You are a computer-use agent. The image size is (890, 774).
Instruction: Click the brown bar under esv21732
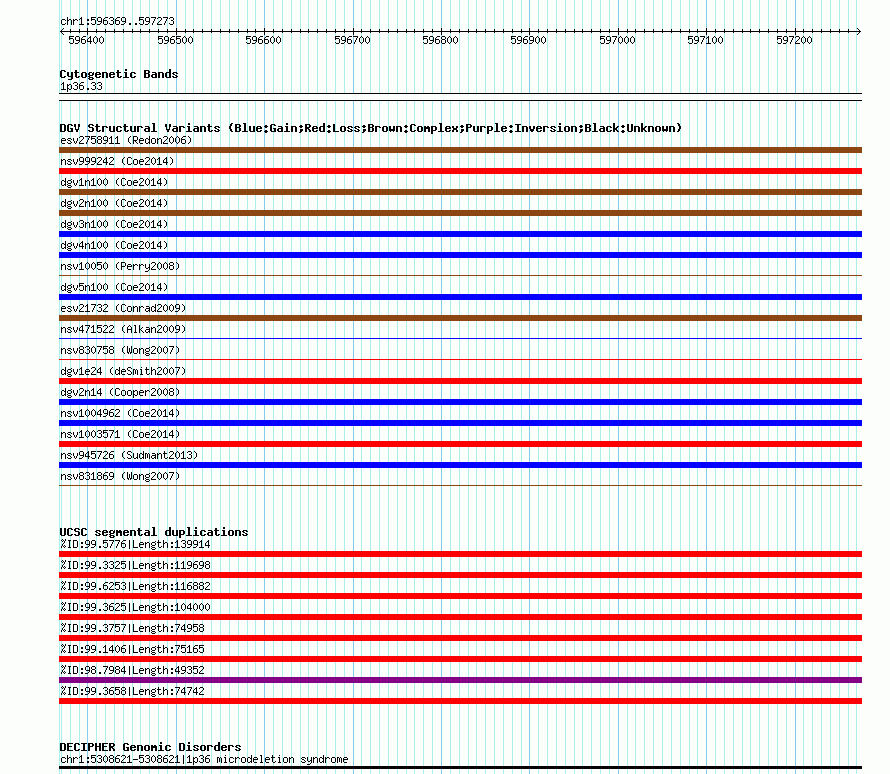(460, 318)
